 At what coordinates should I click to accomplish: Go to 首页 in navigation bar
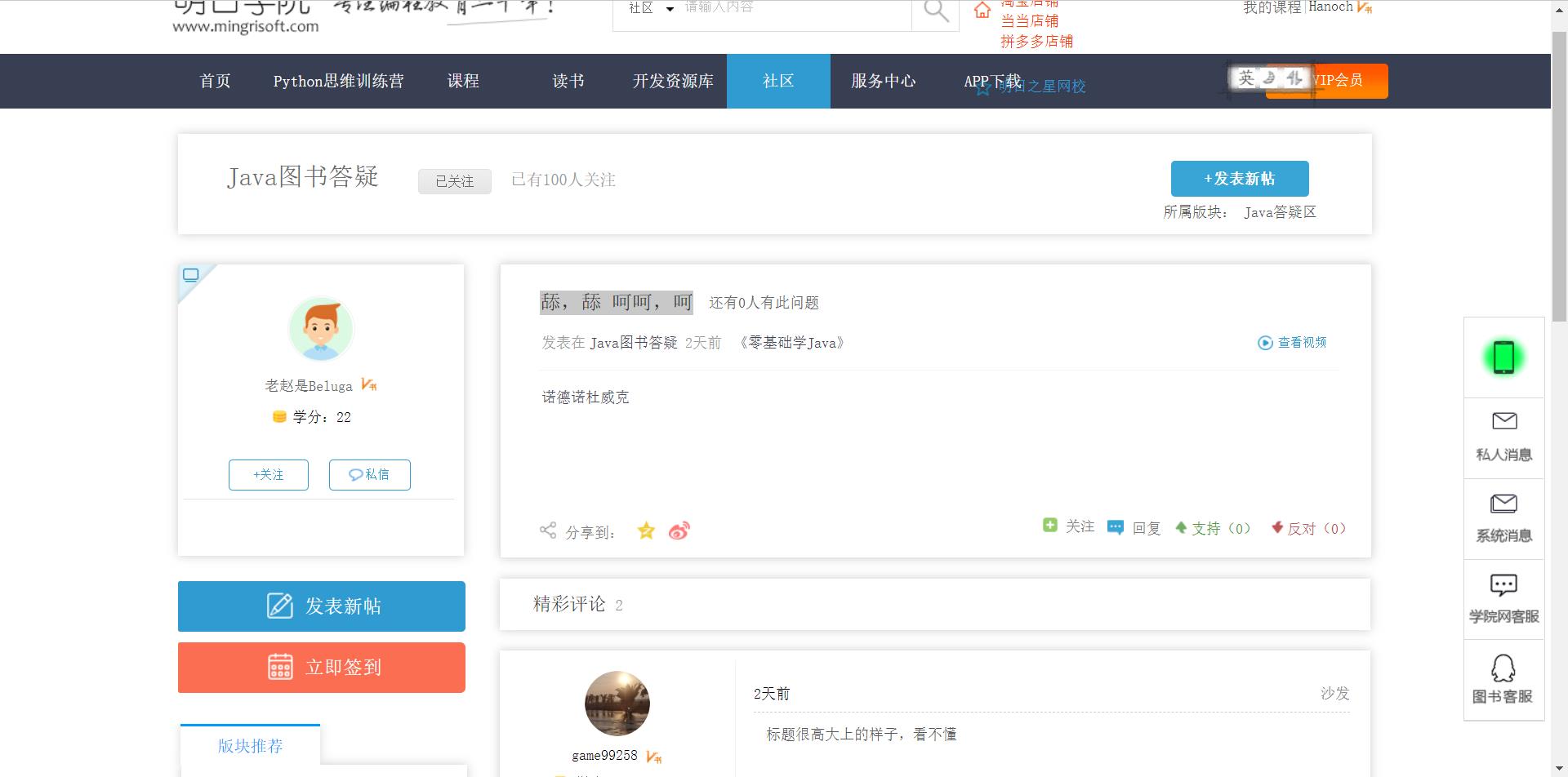[x=216, y=81]
